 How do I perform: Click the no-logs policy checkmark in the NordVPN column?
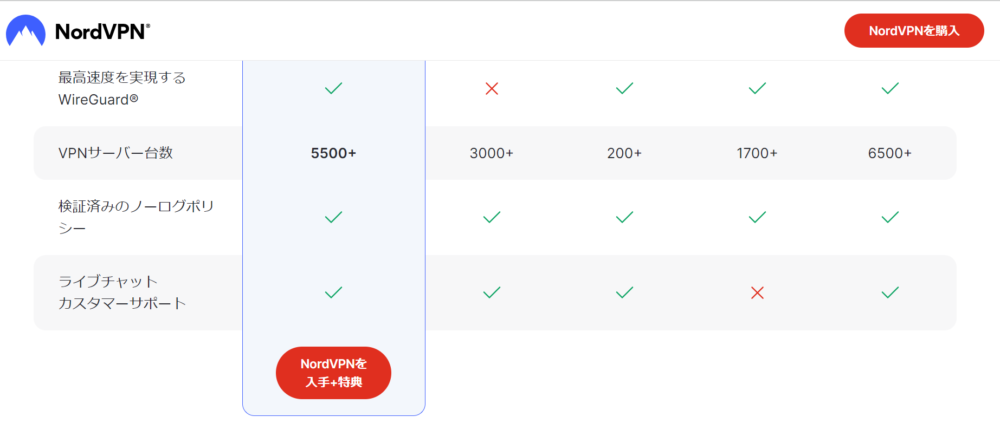334,217
